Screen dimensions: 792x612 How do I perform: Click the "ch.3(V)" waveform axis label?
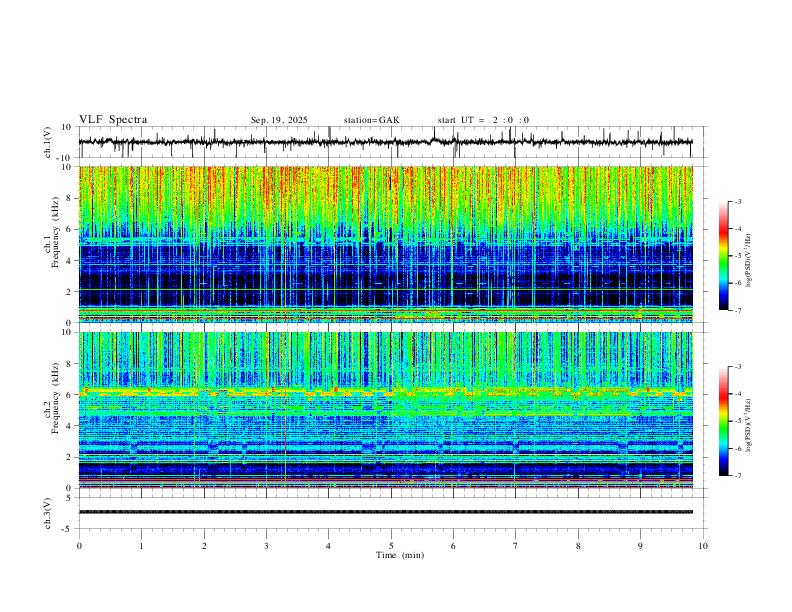point(48,513)
